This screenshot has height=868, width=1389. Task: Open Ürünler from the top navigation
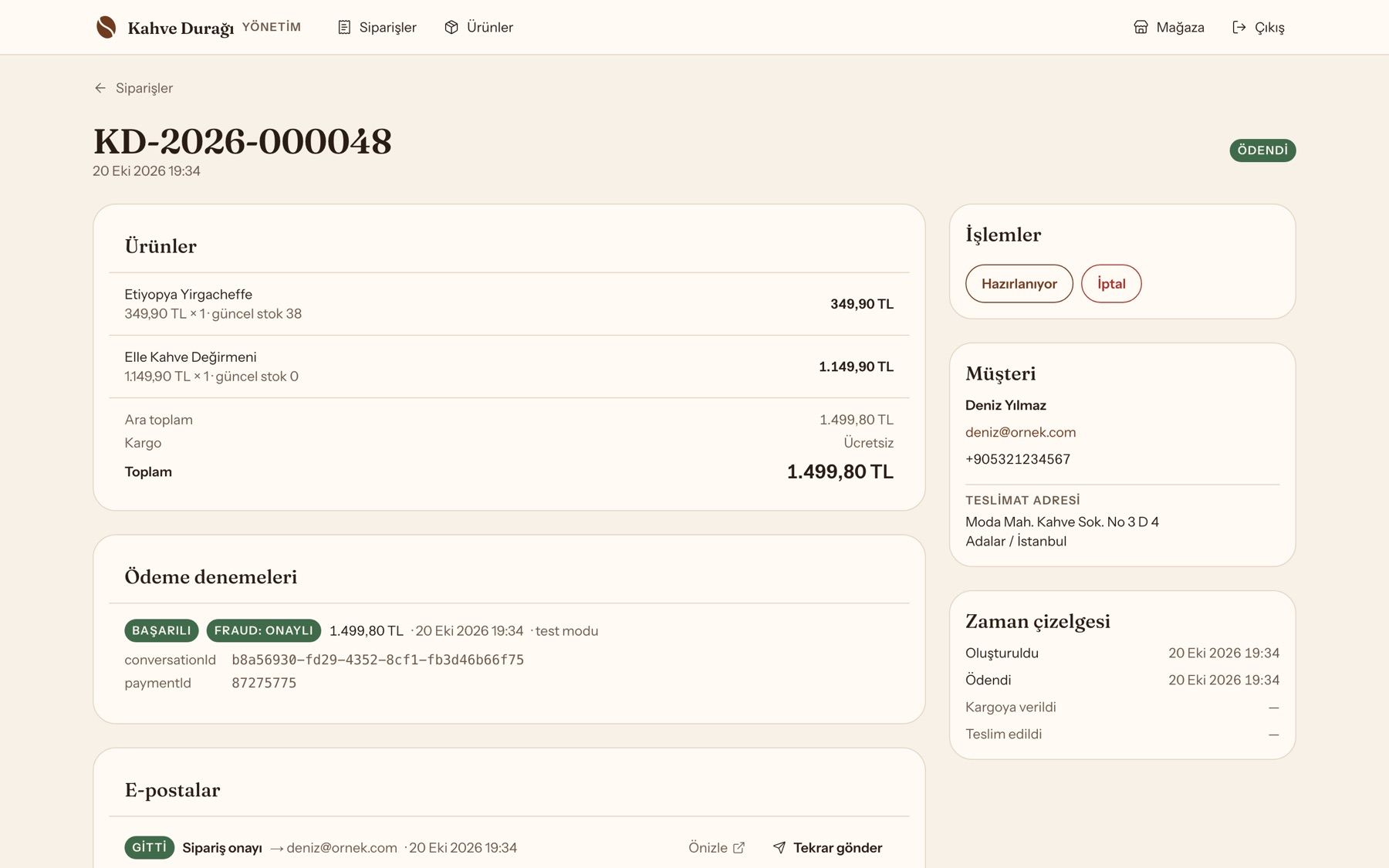[x=479, y=27]
